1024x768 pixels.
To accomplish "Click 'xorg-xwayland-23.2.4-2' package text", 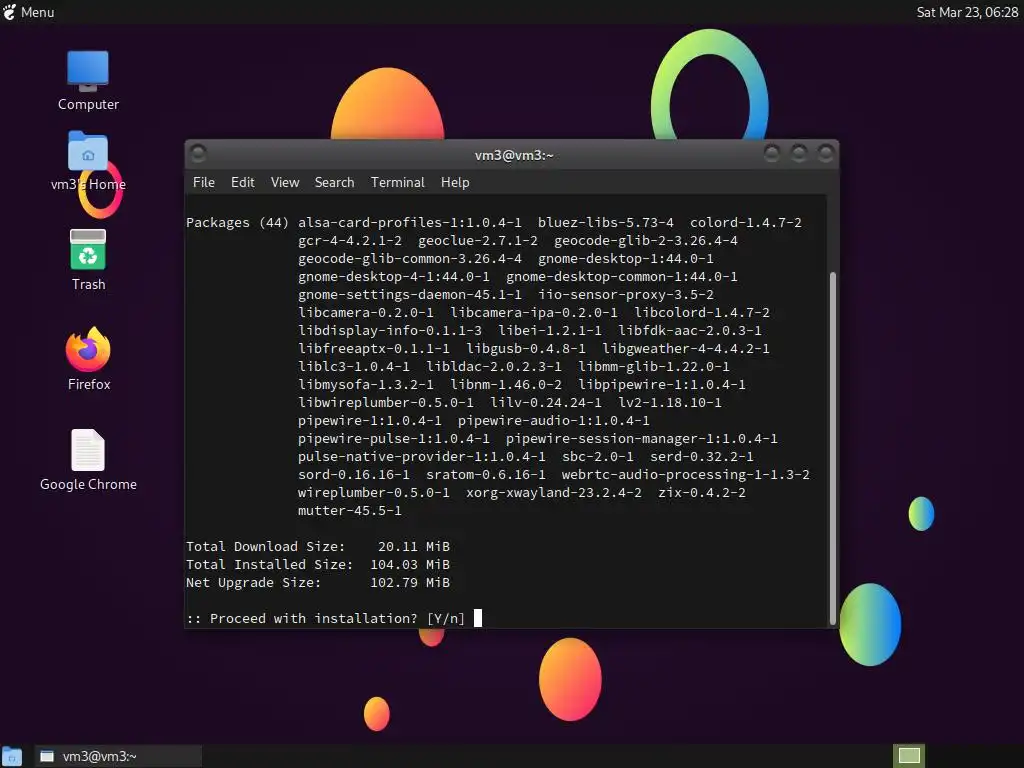I will 554,492.
